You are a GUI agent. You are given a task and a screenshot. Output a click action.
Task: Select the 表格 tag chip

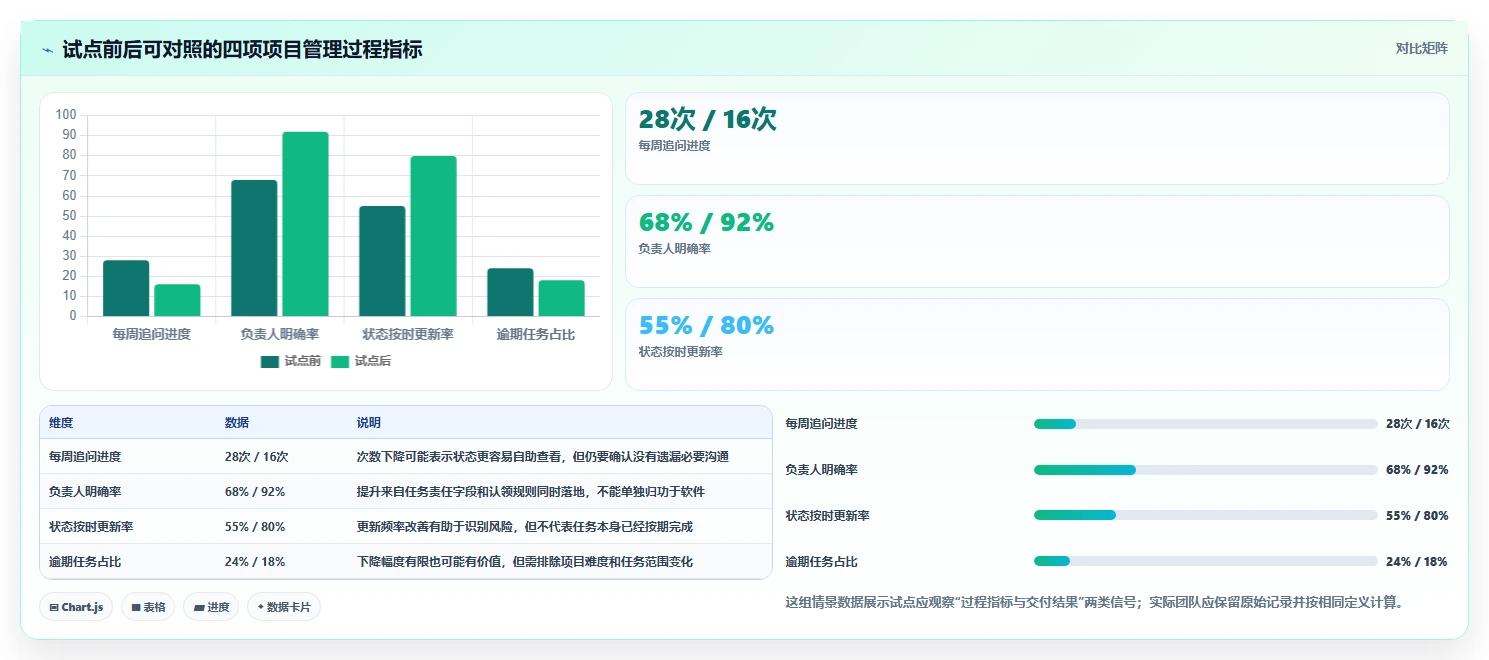(x=148, y=607)
